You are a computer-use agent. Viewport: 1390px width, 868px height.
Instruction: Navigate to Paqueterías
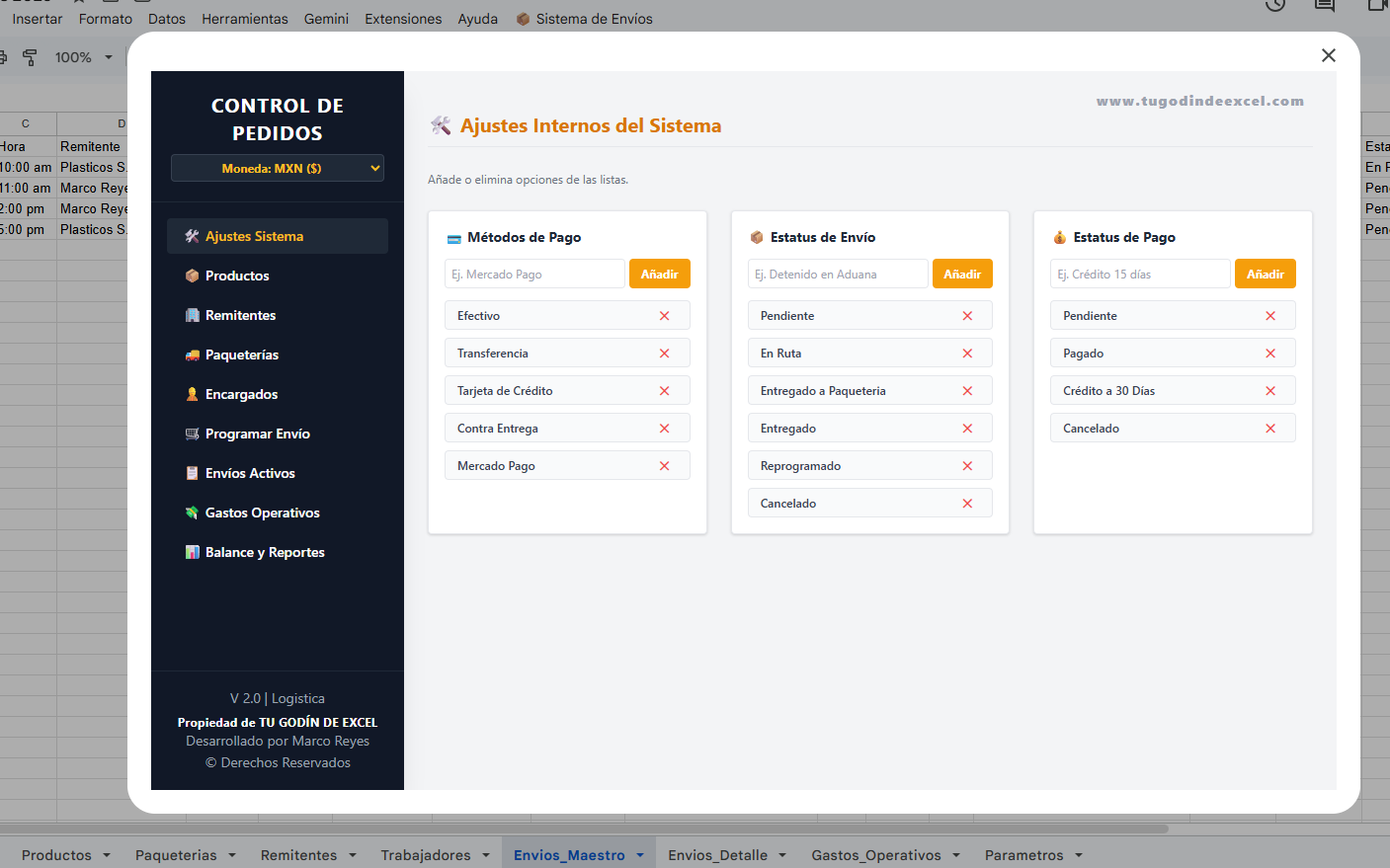(x=278, y=355)
